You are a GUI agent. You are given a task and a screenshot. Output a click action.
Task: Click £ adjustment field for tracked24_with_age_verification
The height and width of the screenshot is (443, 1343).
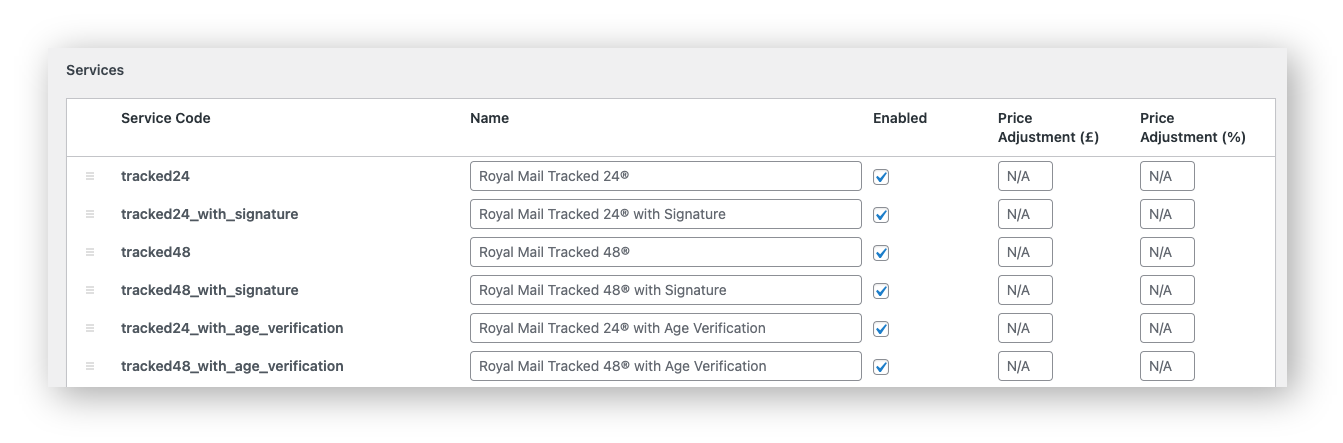coord(1025,328)
